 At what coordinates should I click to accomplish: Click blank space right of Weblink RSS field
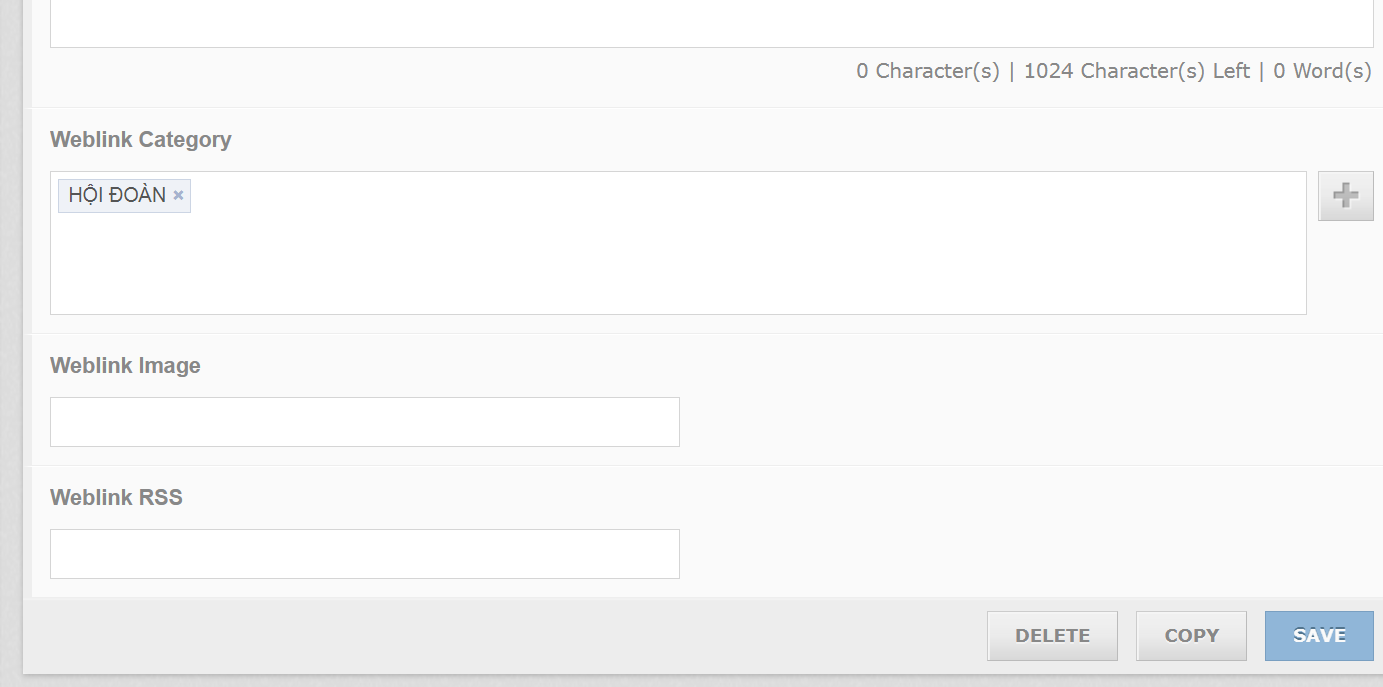click(1000, 554)
